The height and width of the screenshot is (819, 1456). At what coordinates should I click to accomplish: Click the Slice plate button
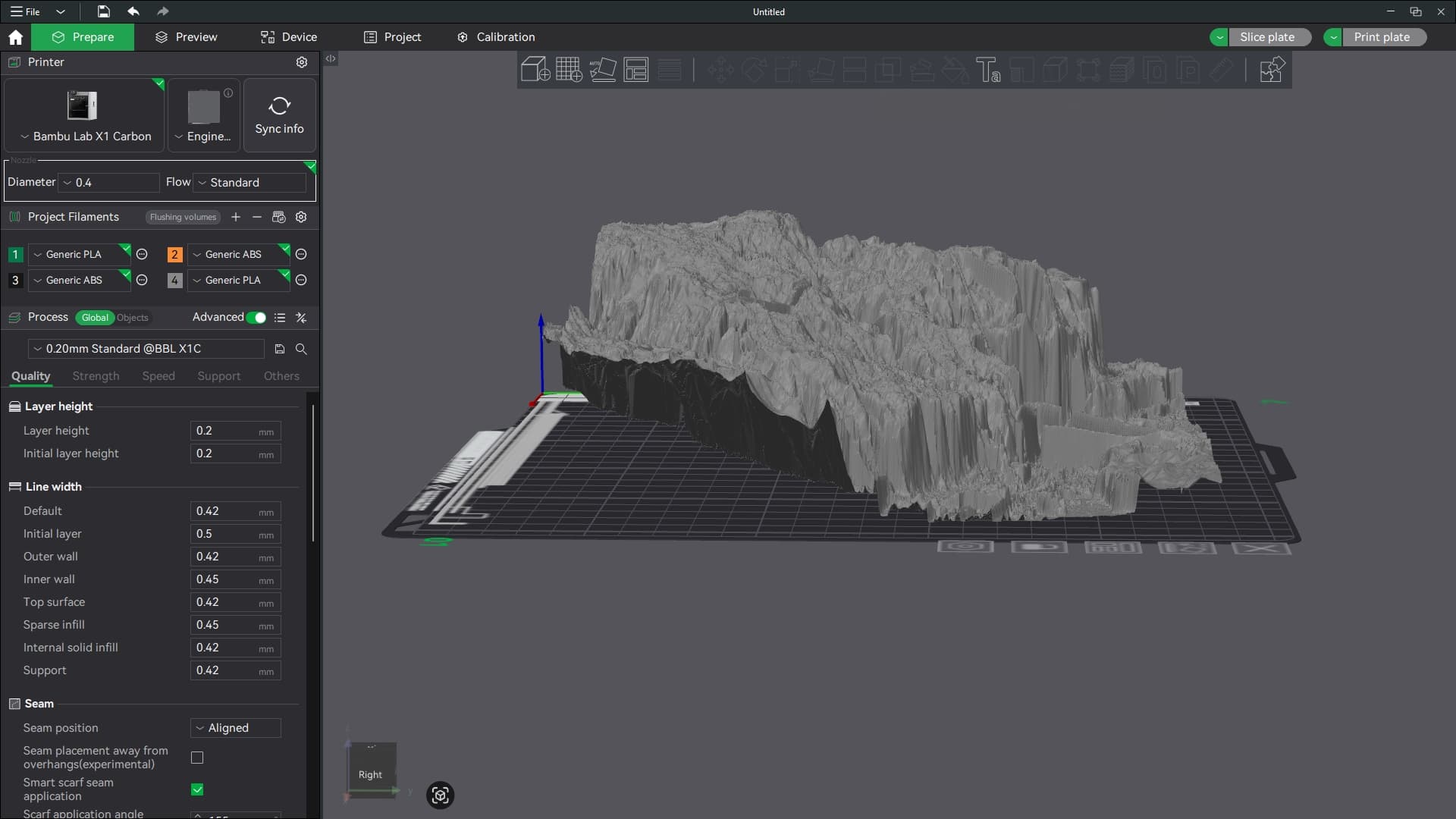tap(1267, 37)
